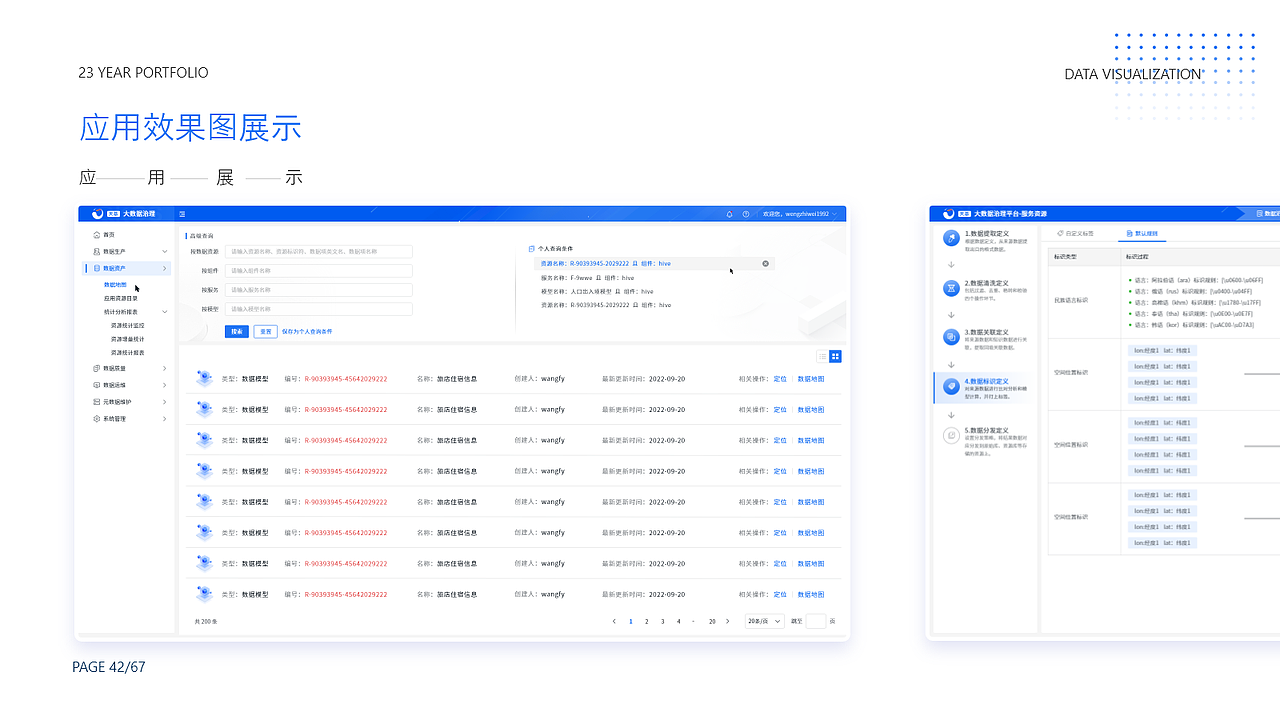
Task: Click the 韩语 (kor) rule line
Action: pyautogui.click(x=1191, y=324)
